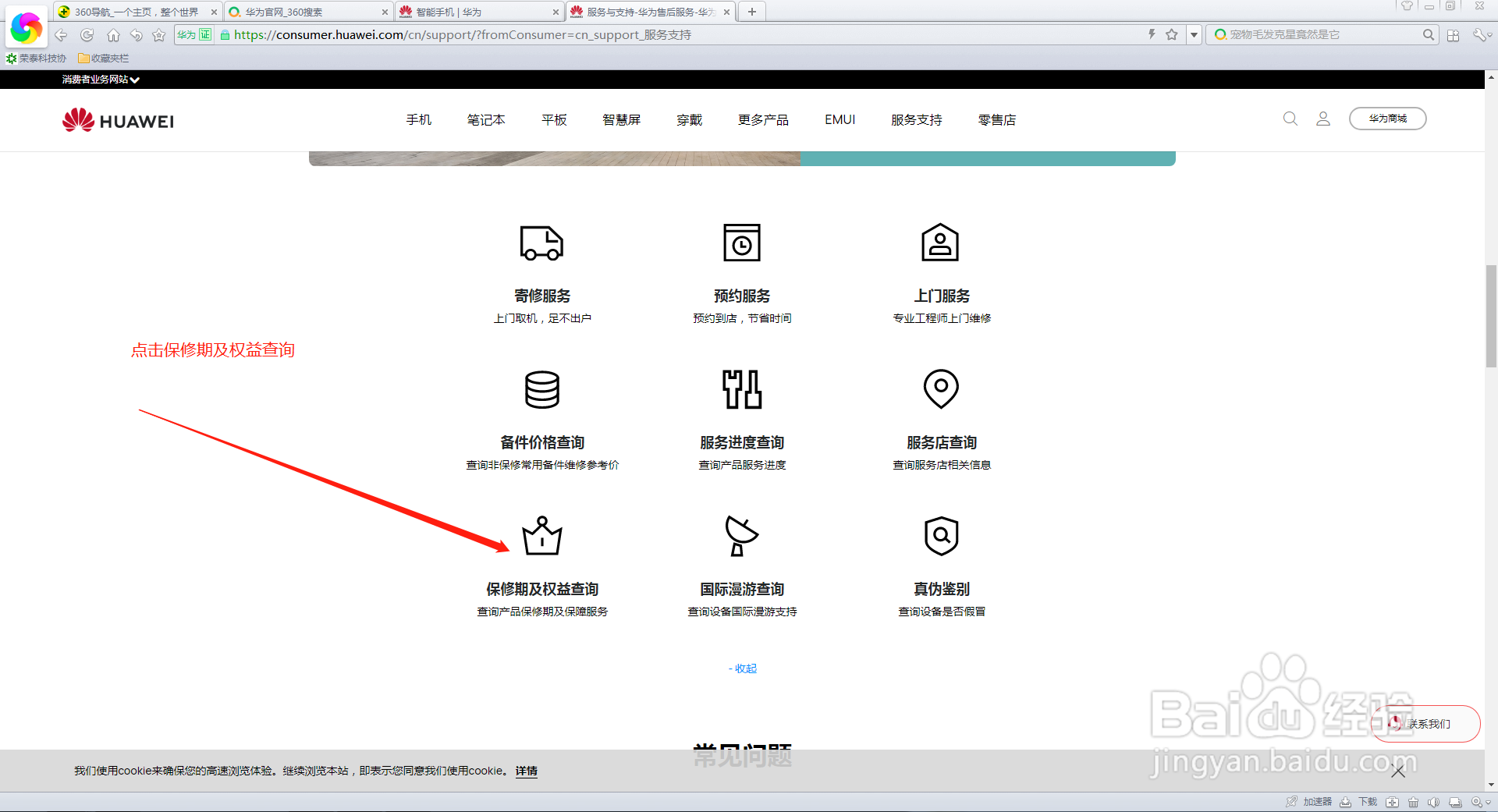Open 寄修服务 mail-in repair icon
1498x812 pixels.
point(542,243)
